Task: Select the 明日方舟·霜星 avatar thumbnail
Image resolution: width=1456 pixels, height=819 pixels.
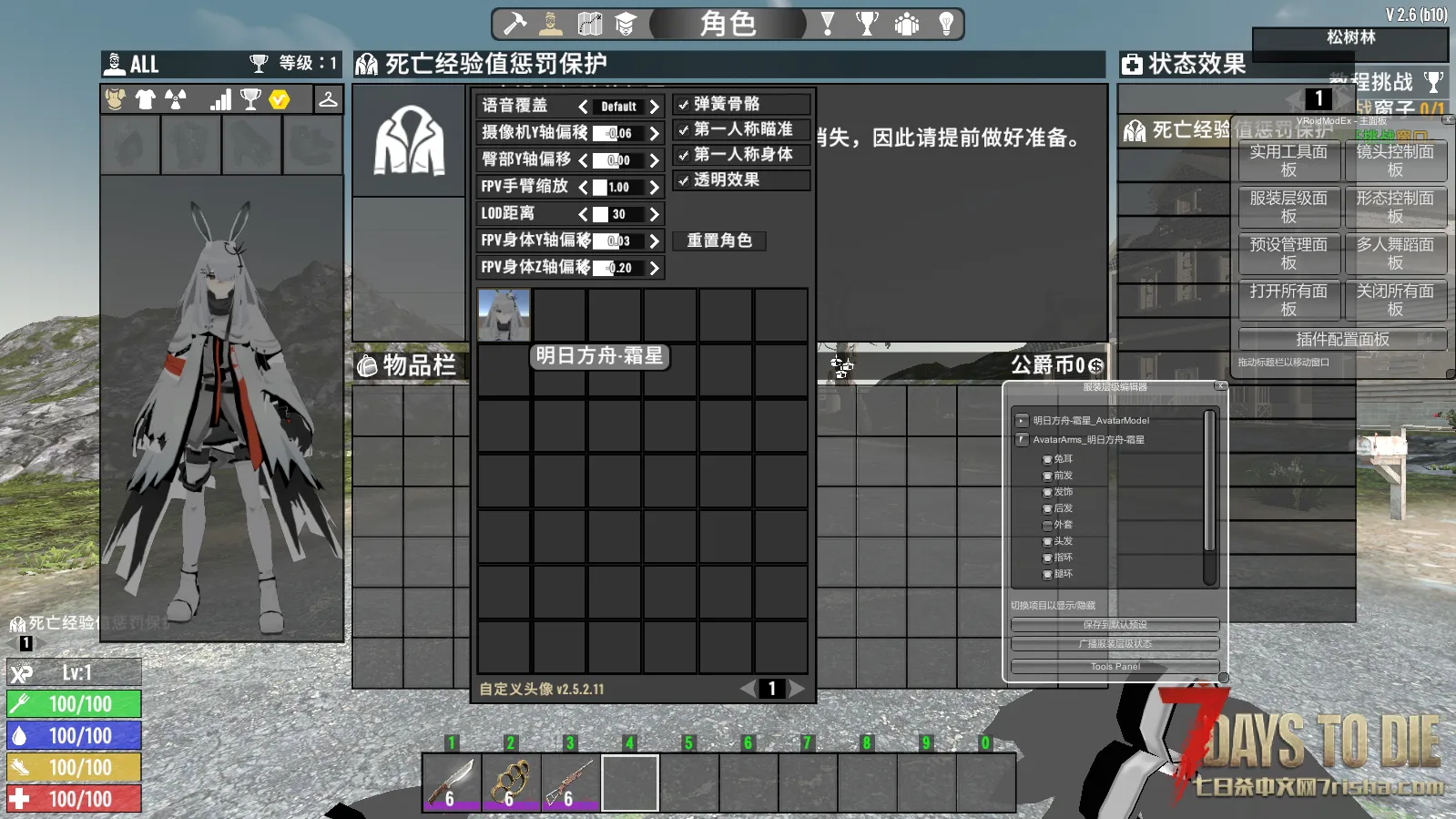Action: click(504, 315)
